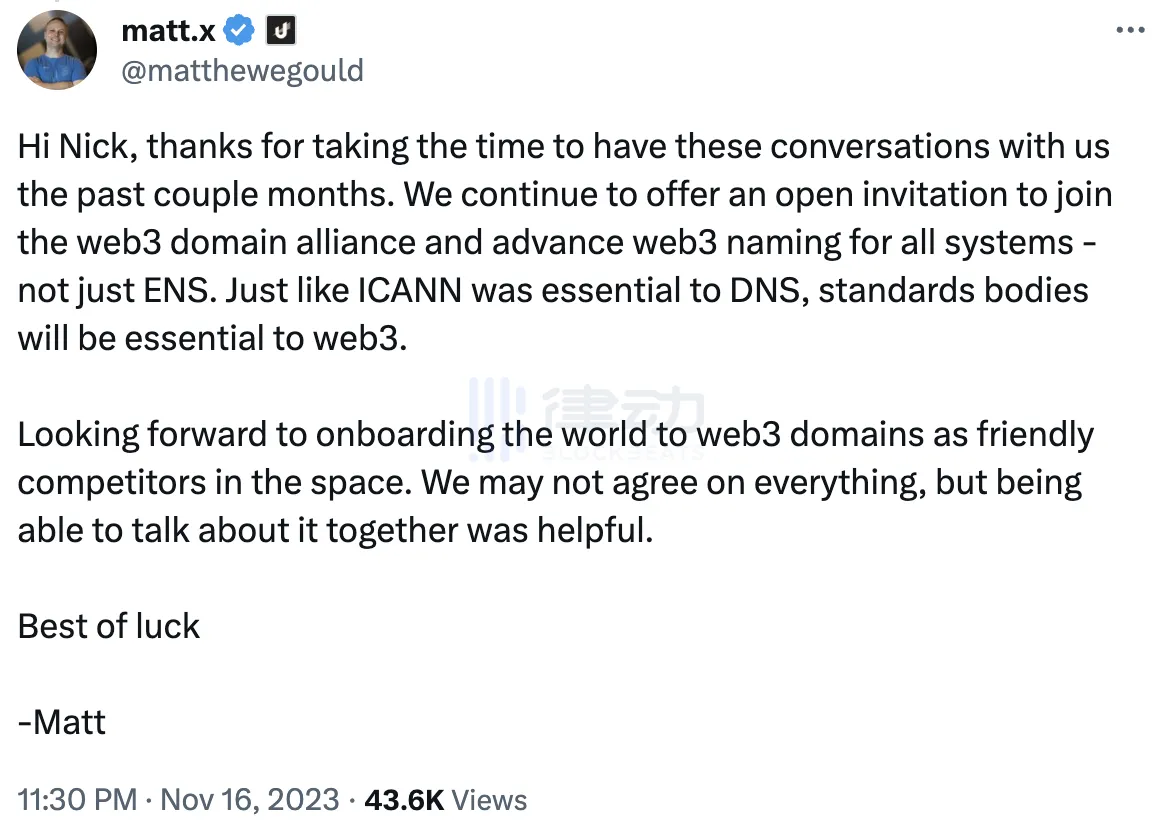Open the @matthewegould handle link
Viewport: 1174px width, 840px height.
point(242,71)
